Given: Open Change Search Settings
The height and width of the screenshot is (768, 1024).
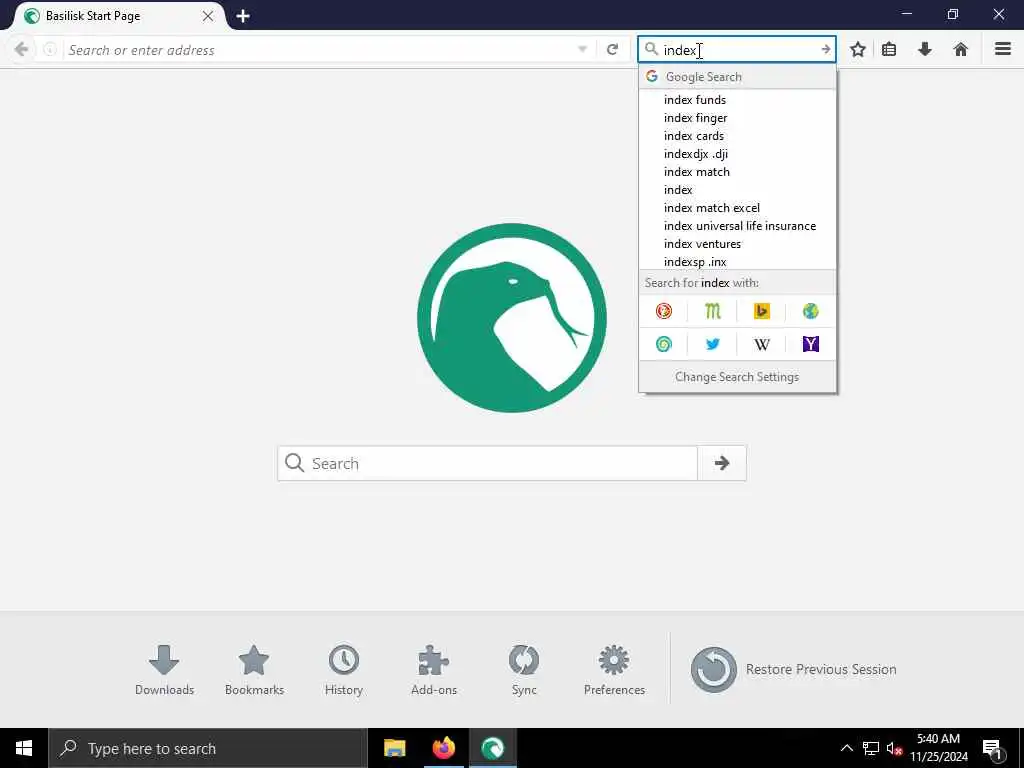Looking at the screenshot, I should (x=737, y=377).
